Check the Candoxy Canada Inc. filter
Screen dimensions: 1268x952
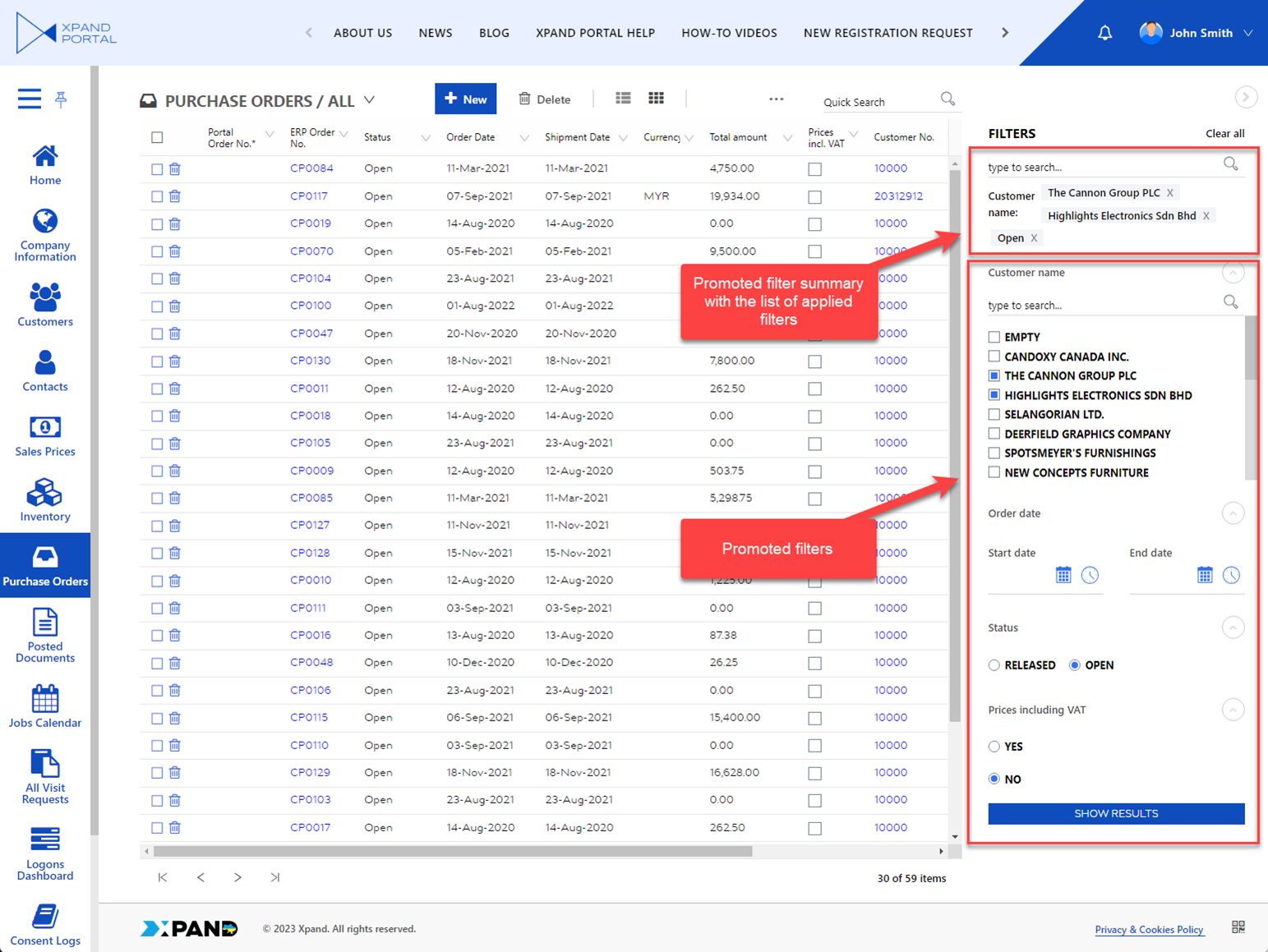tap(994, 356)
